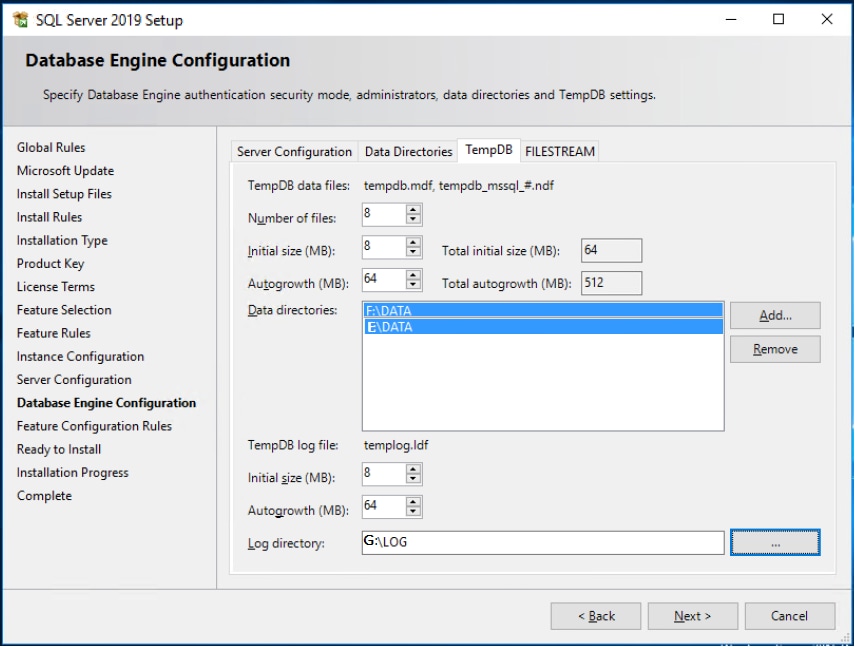
Task: Click the Product Key step
Action: pos(50,264)
